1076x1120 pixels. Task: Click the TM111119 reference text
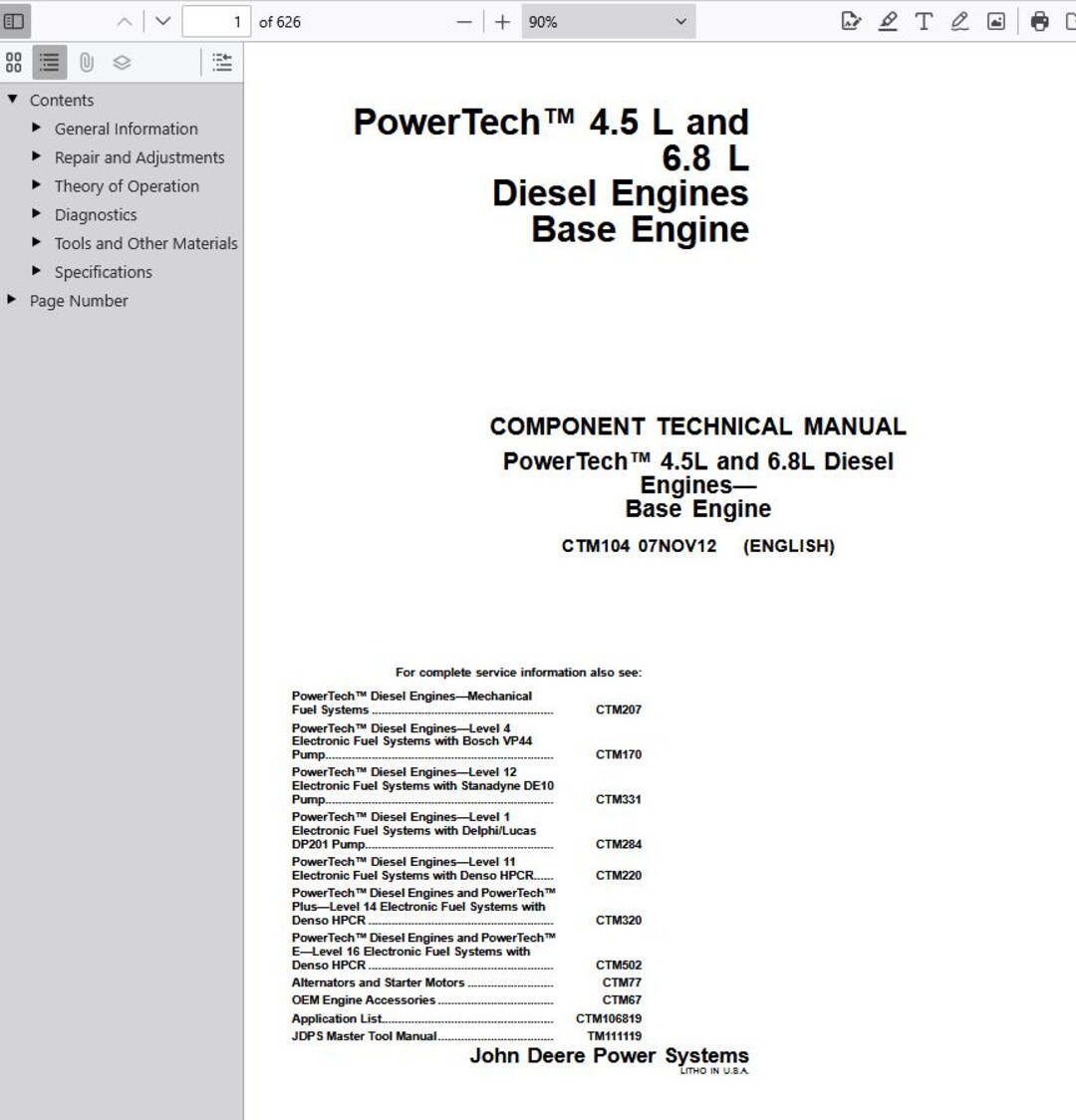[x=614, y=1035]
